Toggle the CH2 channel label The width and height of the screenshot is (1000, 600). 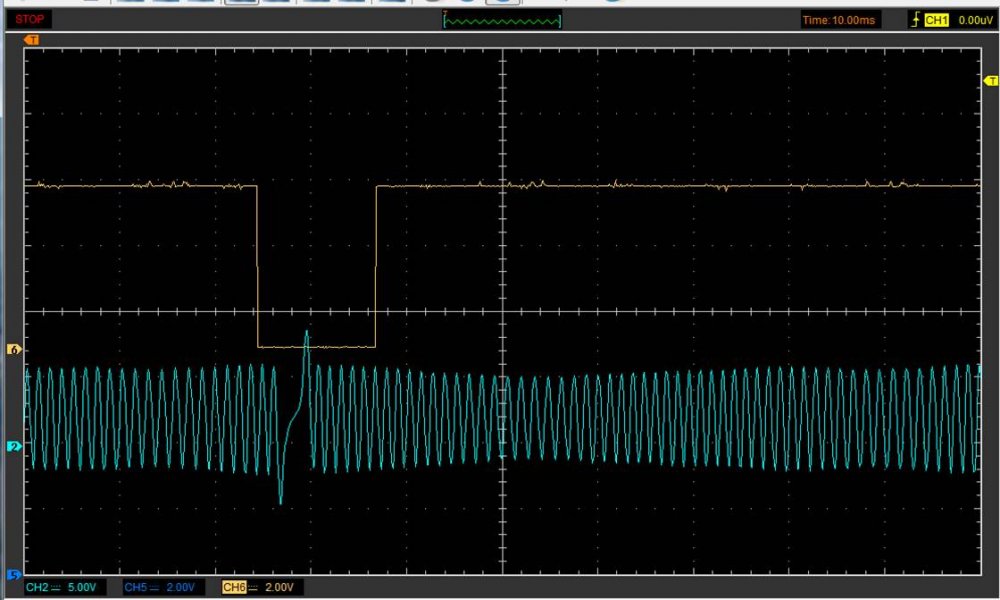(36, 588)
